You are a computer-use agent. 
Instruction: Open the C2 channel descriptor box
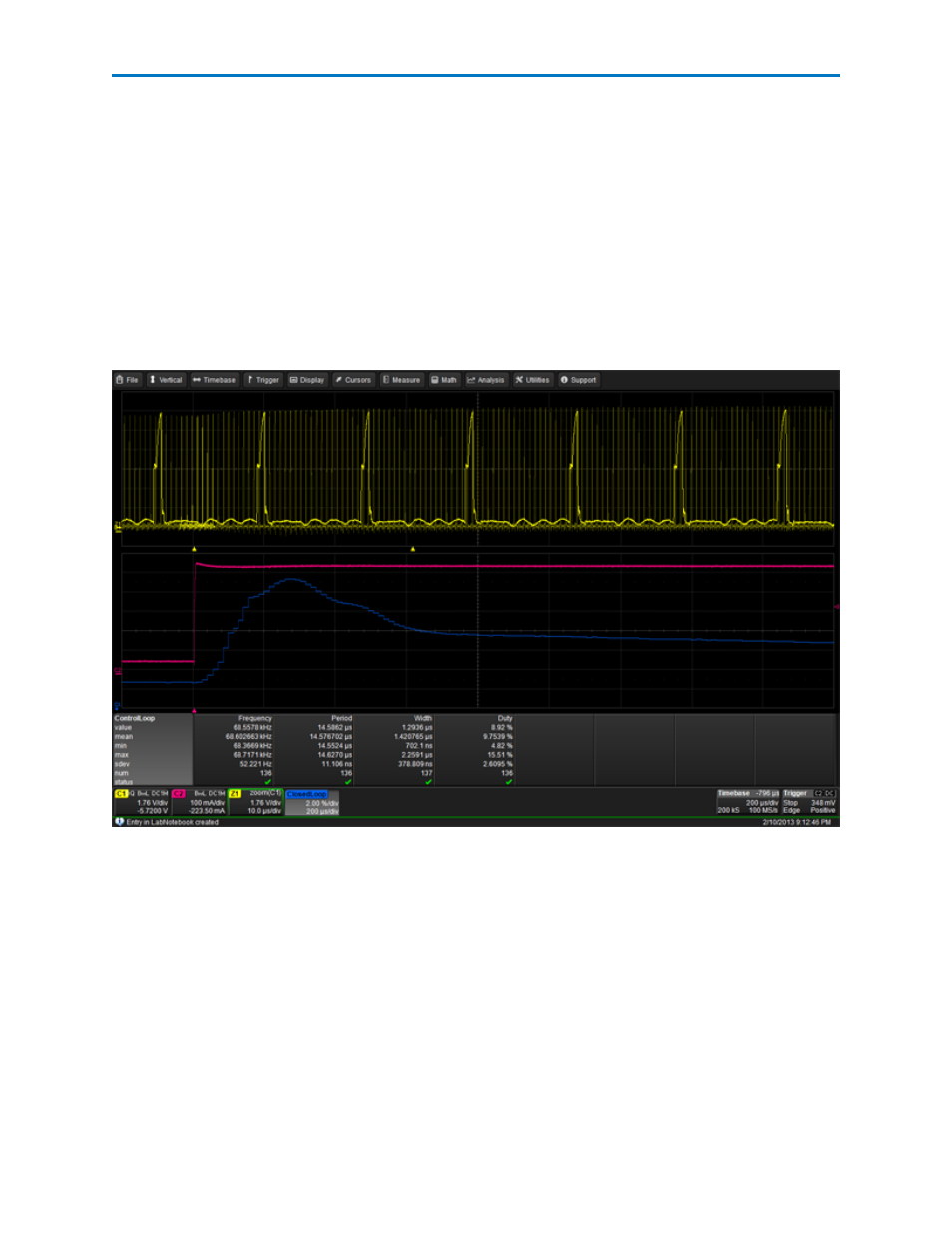(198, 802)
